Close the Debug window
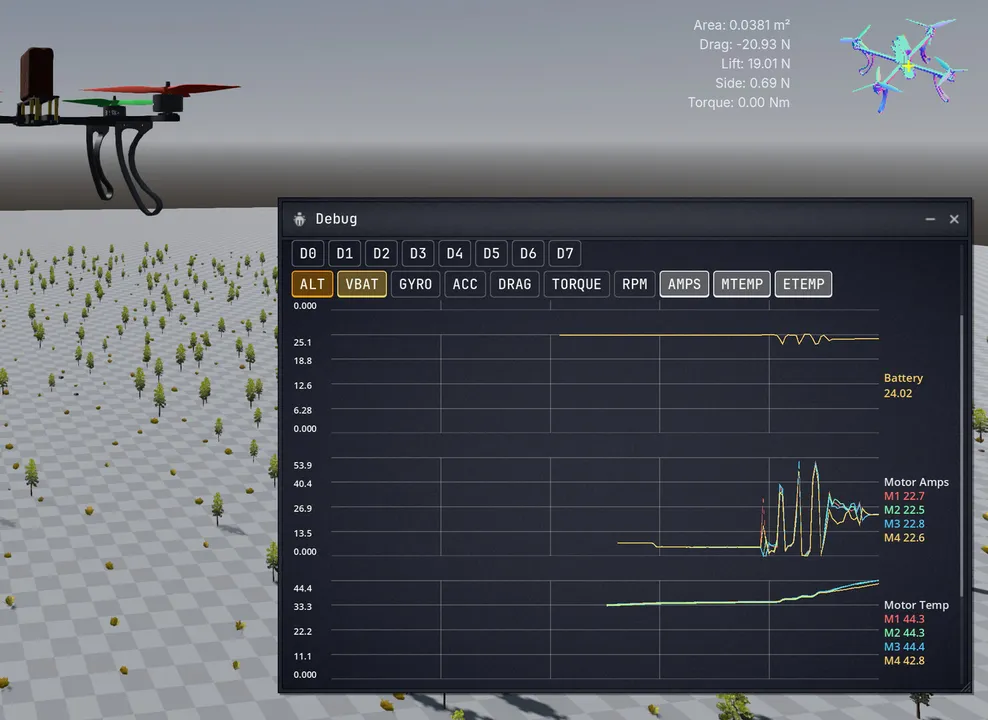 pos(954,219)
